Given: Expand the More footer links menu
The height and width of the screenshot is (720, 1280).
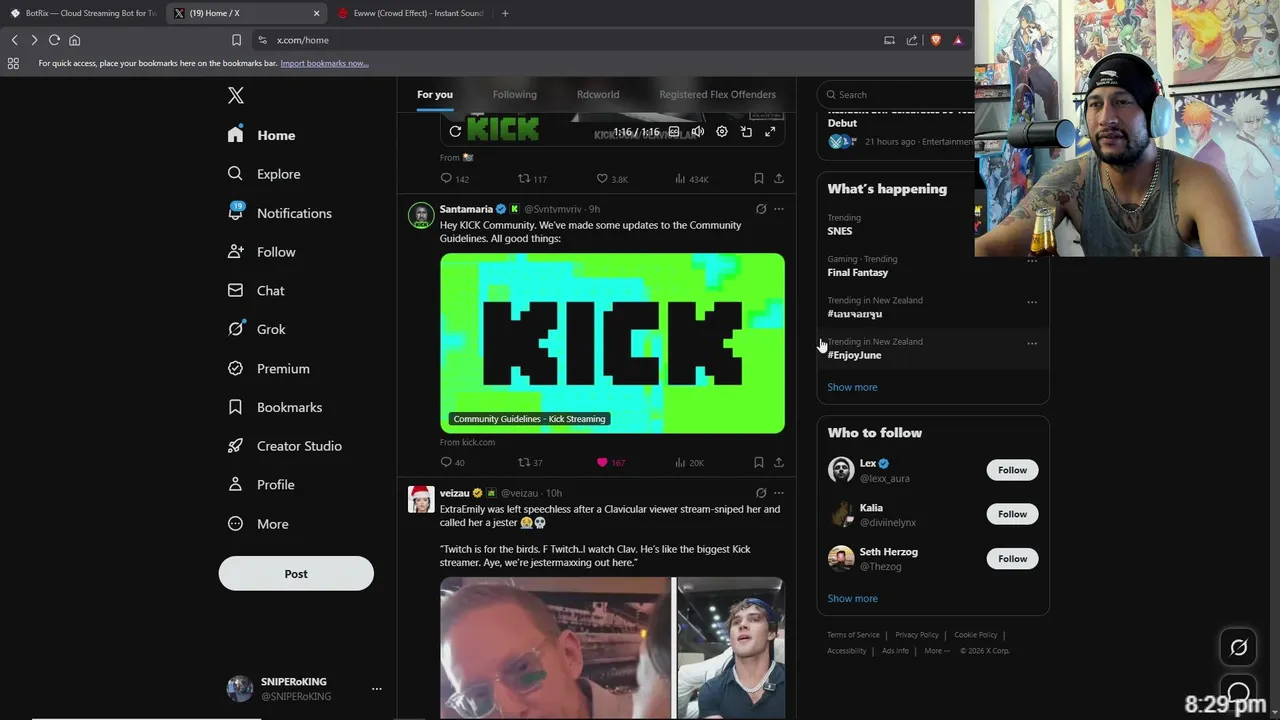Looking at the screenshot, I should (x=937, y=651).
